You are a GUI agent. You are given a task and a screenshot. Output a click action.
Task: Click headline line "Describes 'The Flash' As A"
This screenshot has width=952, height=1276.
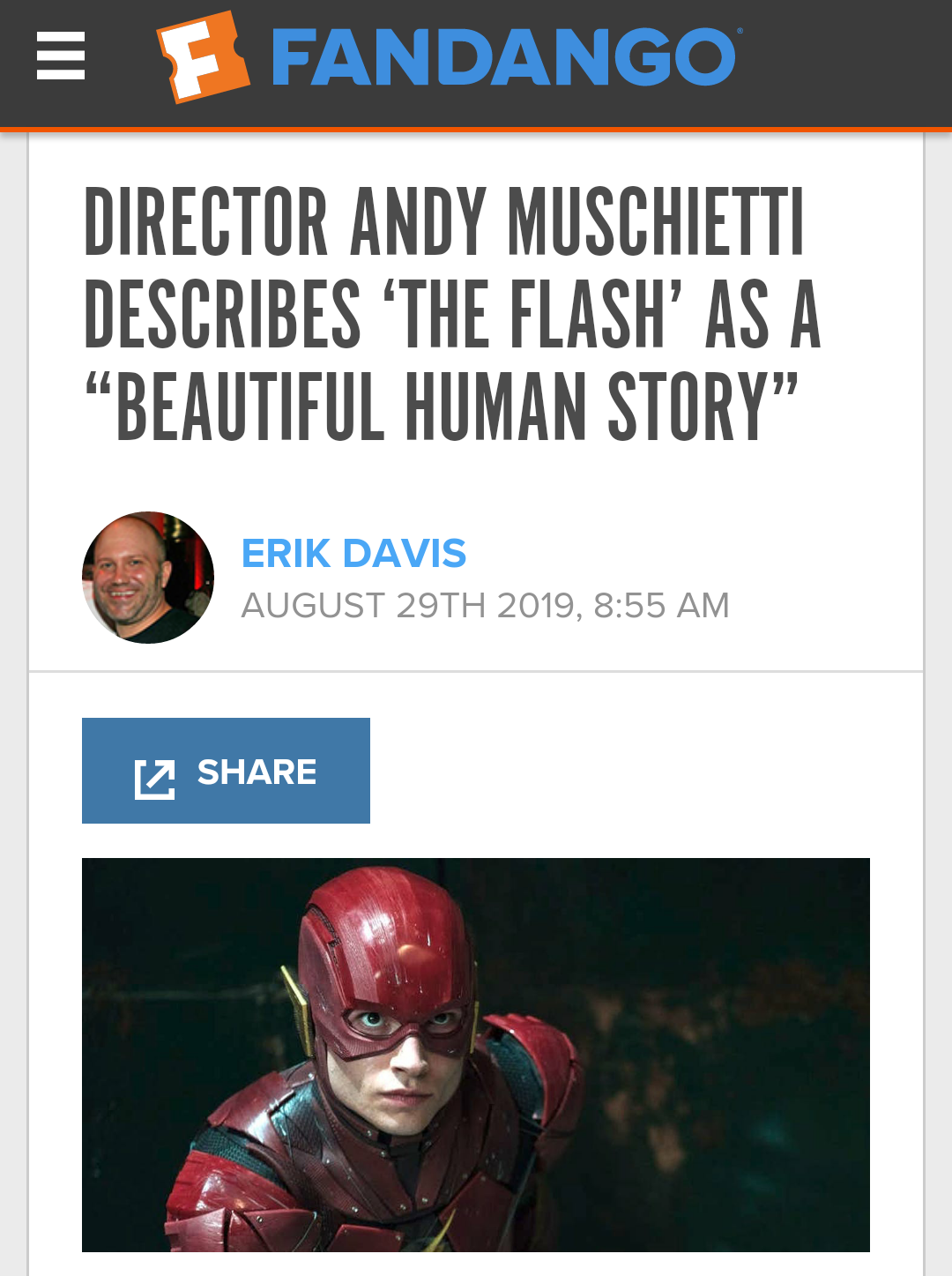point(452,315)
